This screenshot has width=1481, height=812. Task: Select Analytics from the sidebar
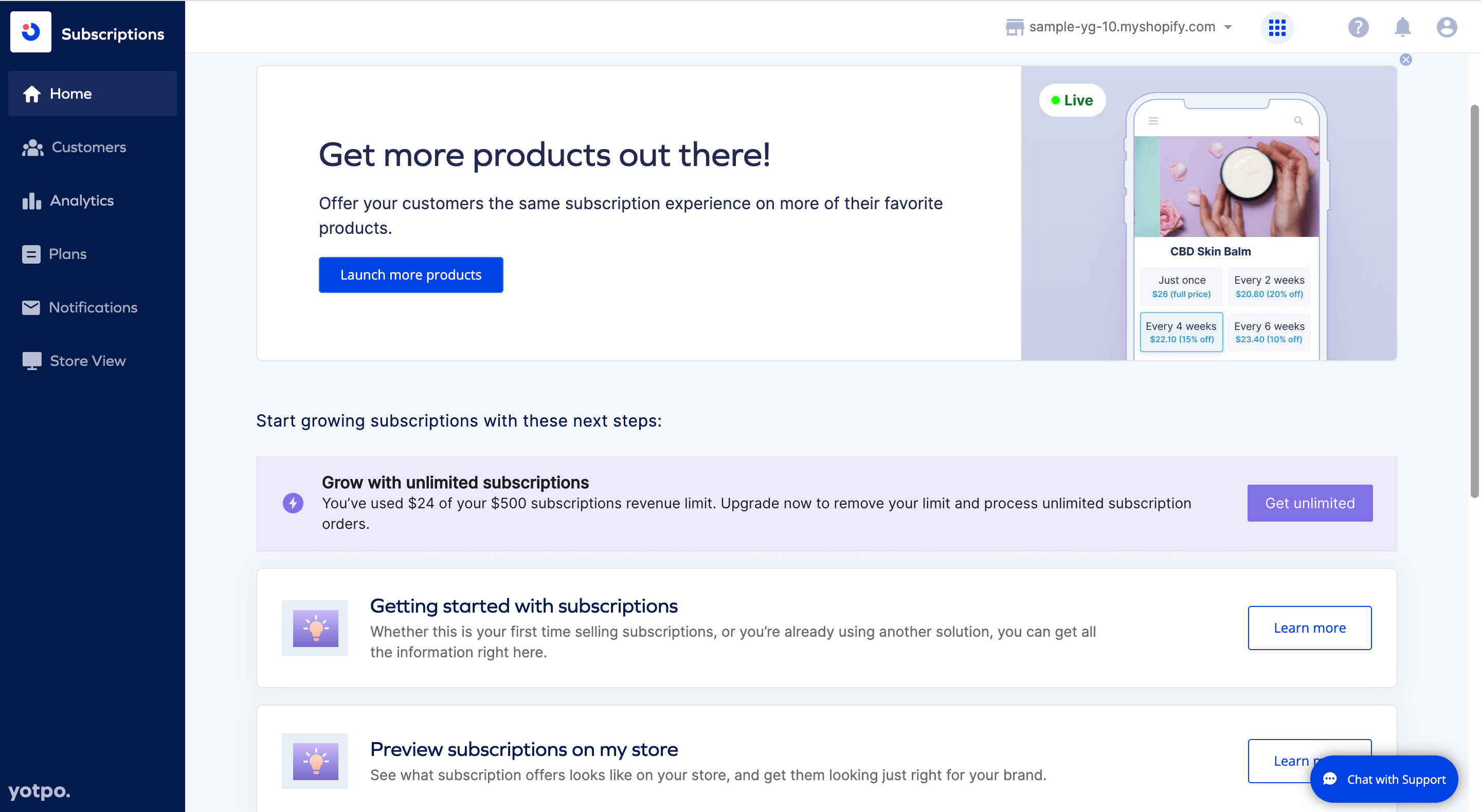[81, 200]
